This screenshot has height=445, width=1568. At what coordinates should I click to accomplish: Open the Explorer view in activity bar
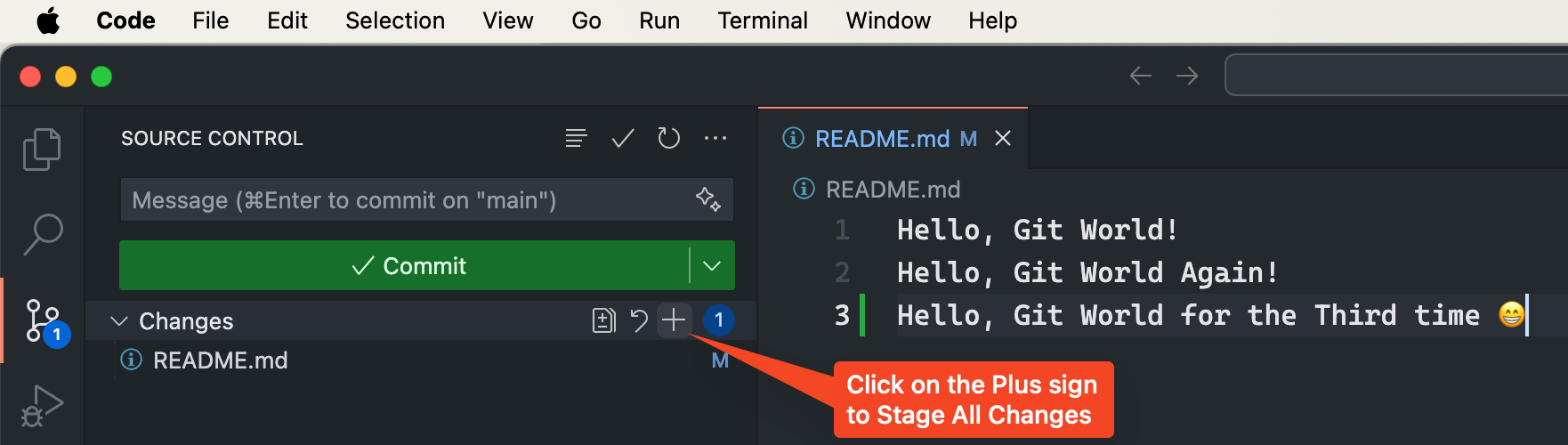(42, 149)
